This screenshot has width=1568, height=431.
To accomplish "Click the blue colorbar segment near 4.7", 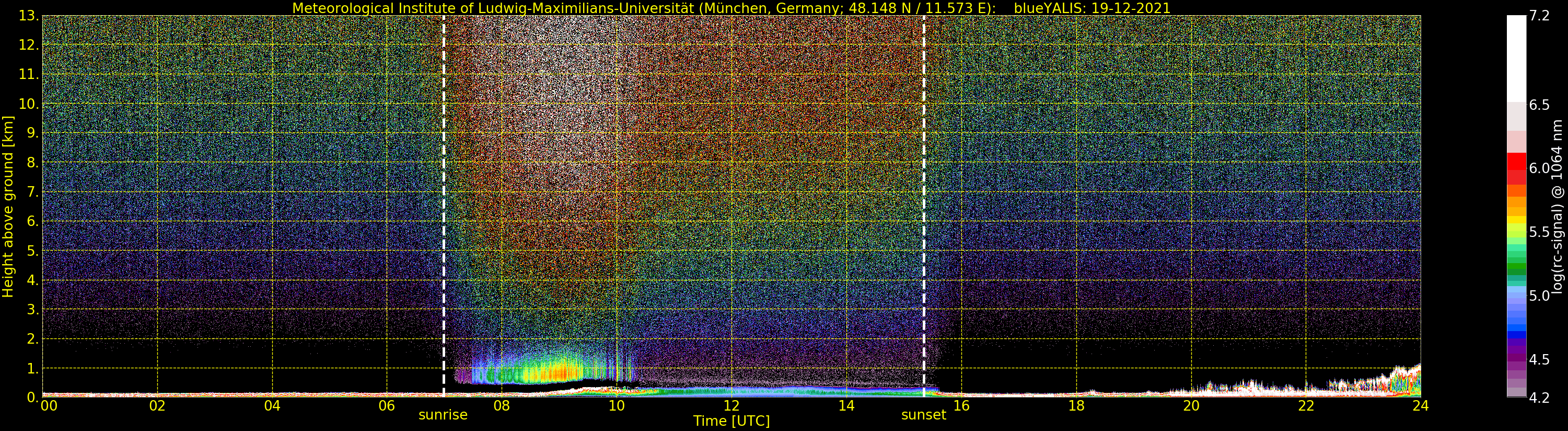I will click(1516, 334).
